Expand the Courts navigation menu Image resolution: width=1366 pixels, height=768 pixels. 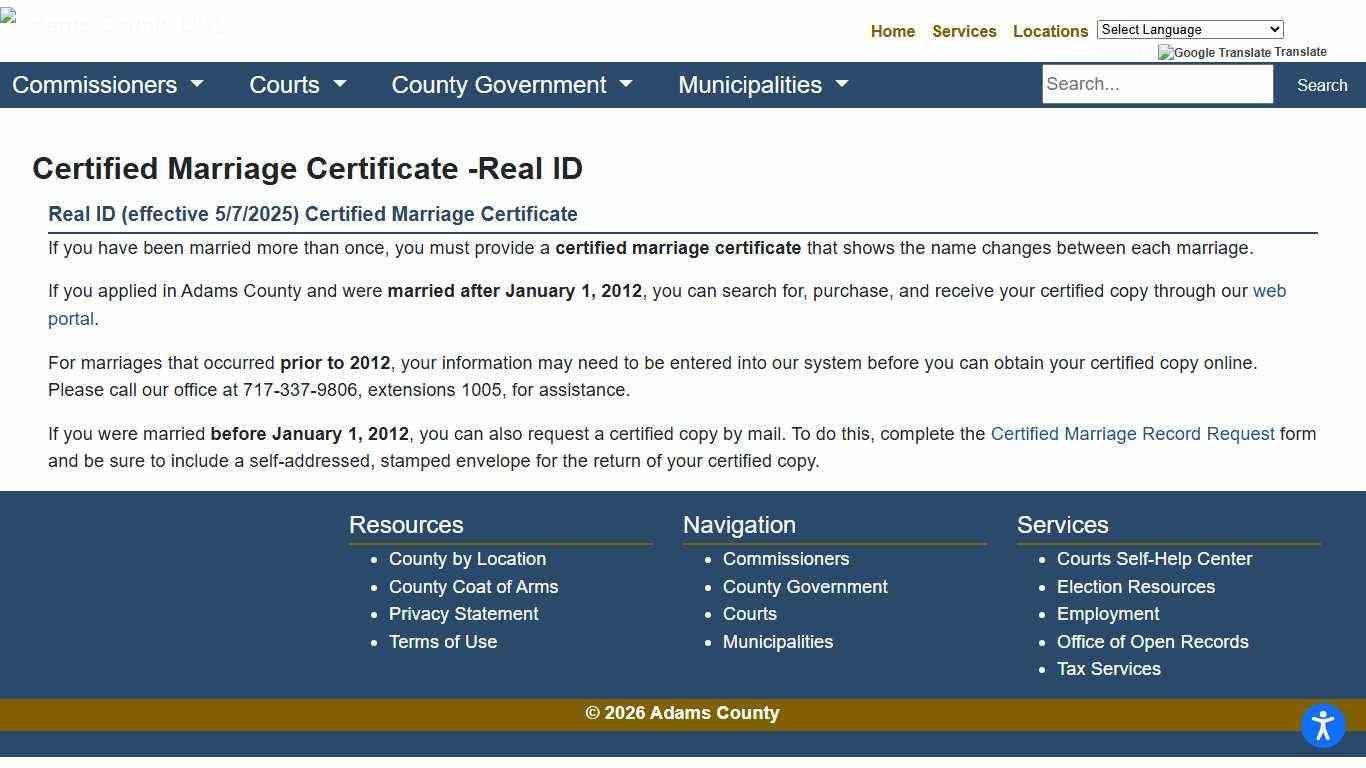tap(297, 85)
